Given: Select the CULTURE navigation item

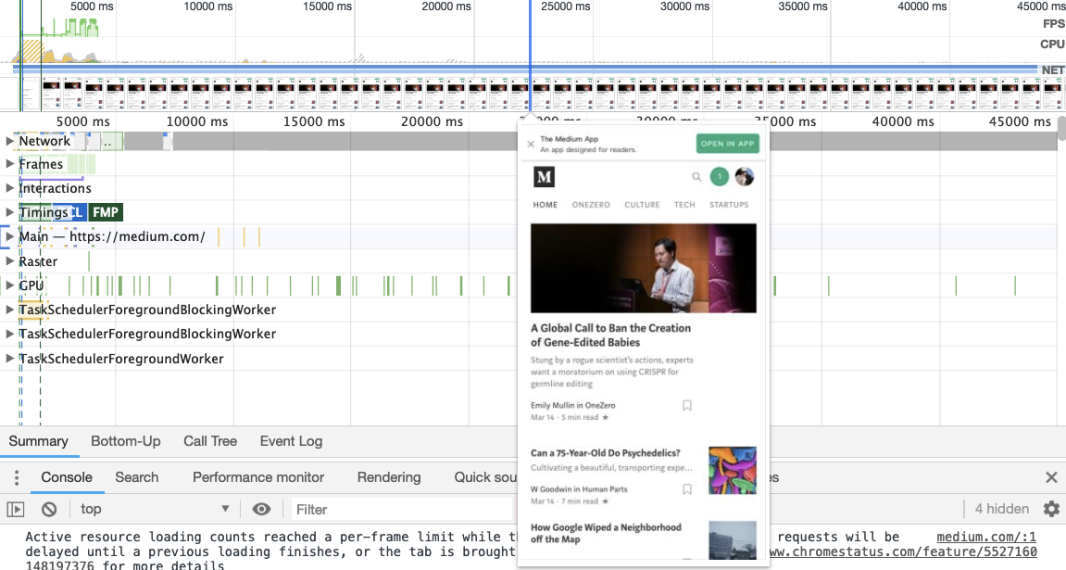Looking at the screenshot, I should pos(642,205).
